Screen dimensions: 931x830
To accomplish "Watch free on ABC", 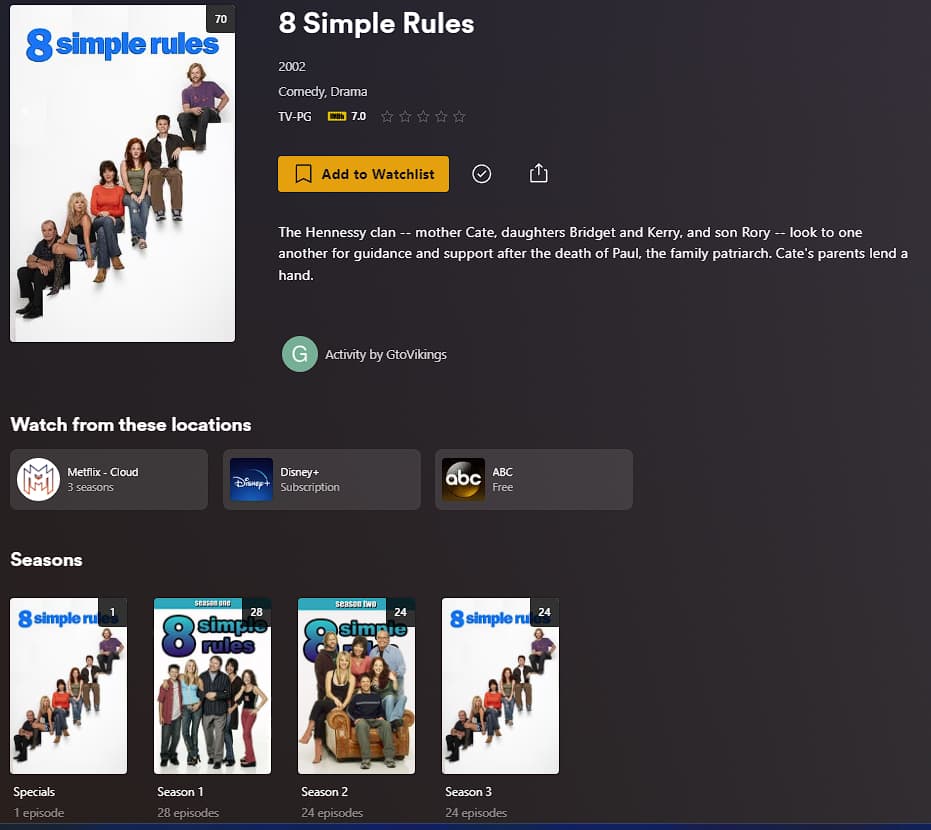I will 534,479.
